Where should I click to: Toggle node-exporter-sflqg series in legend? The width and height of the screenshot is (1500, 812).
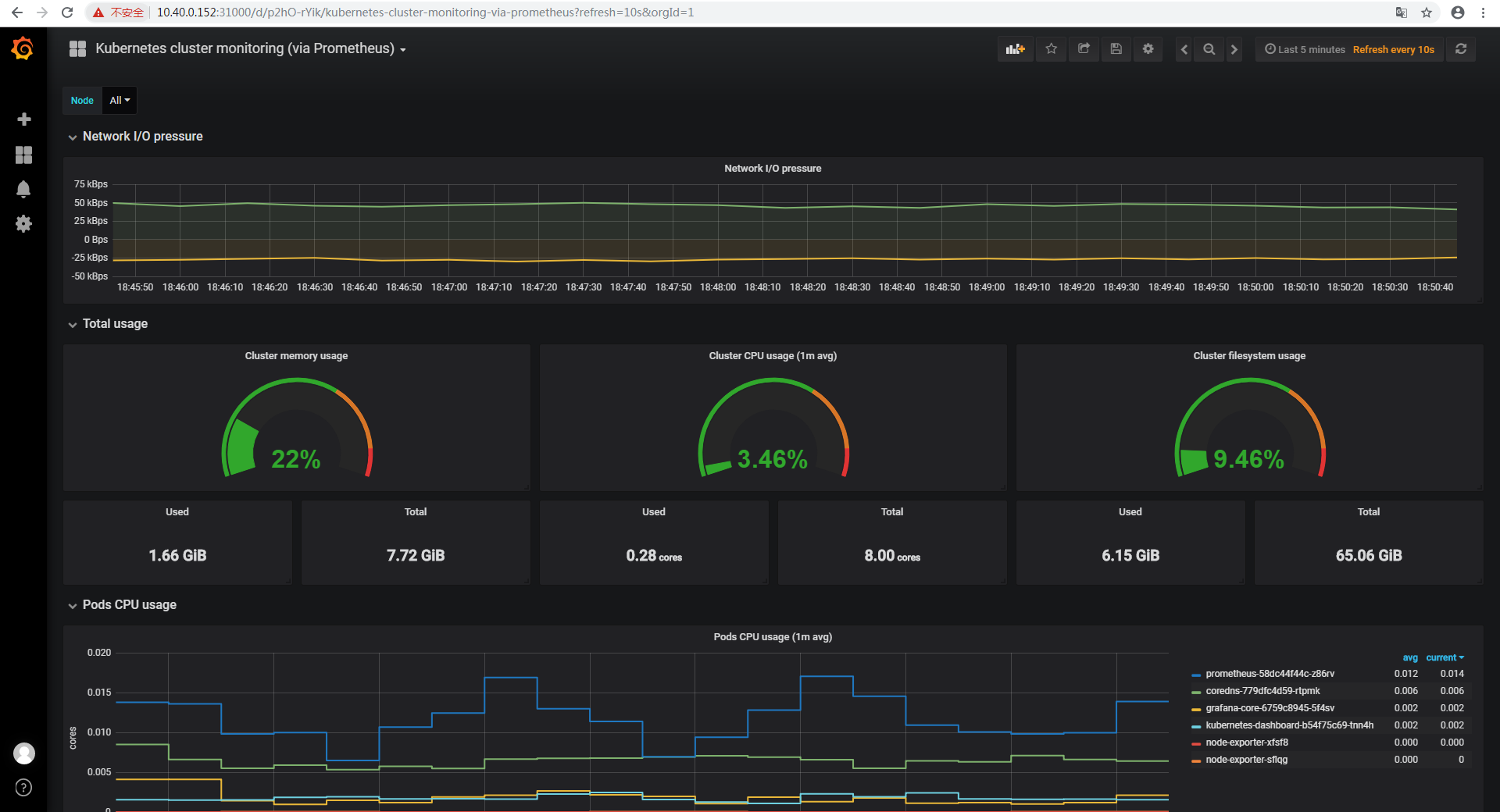tap(1247, 760)
